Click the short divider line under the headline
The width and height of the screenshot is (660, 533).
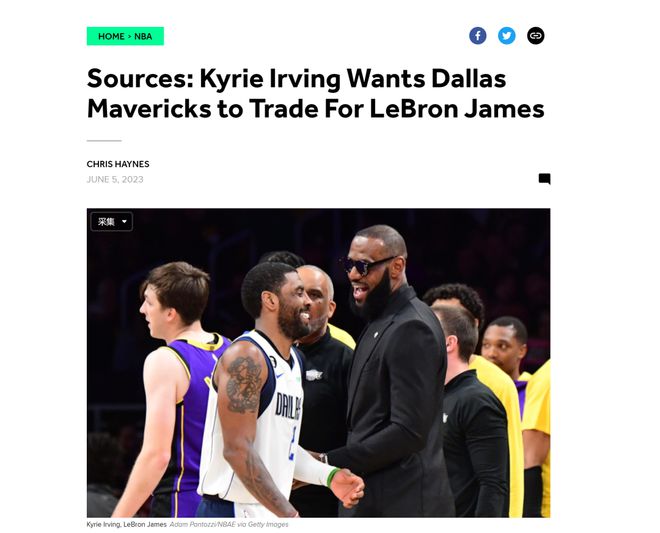(x=104, y=141)
